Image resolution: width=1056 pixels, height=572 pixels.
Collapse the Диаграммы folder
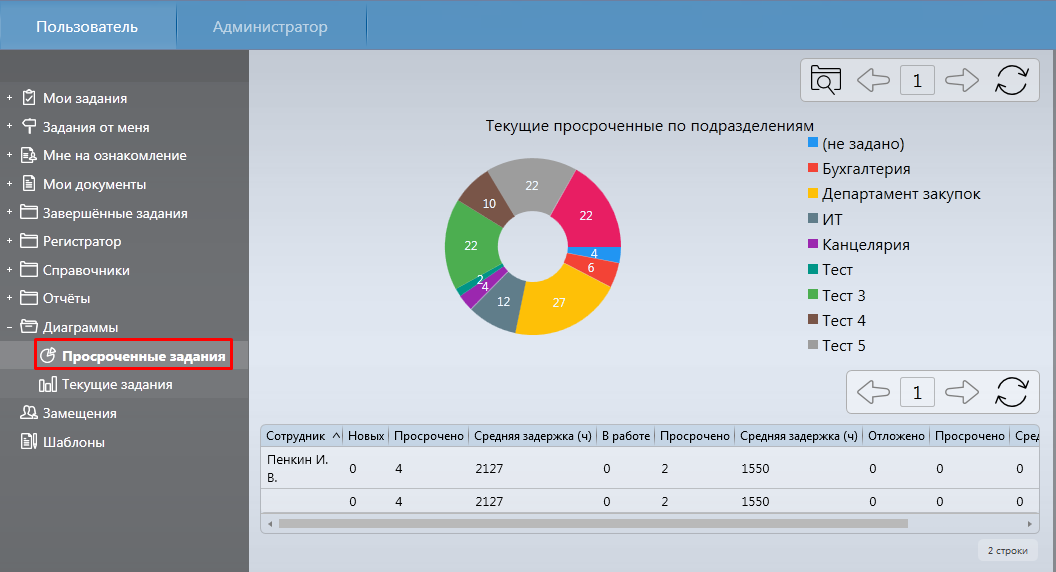click(9, 327)
